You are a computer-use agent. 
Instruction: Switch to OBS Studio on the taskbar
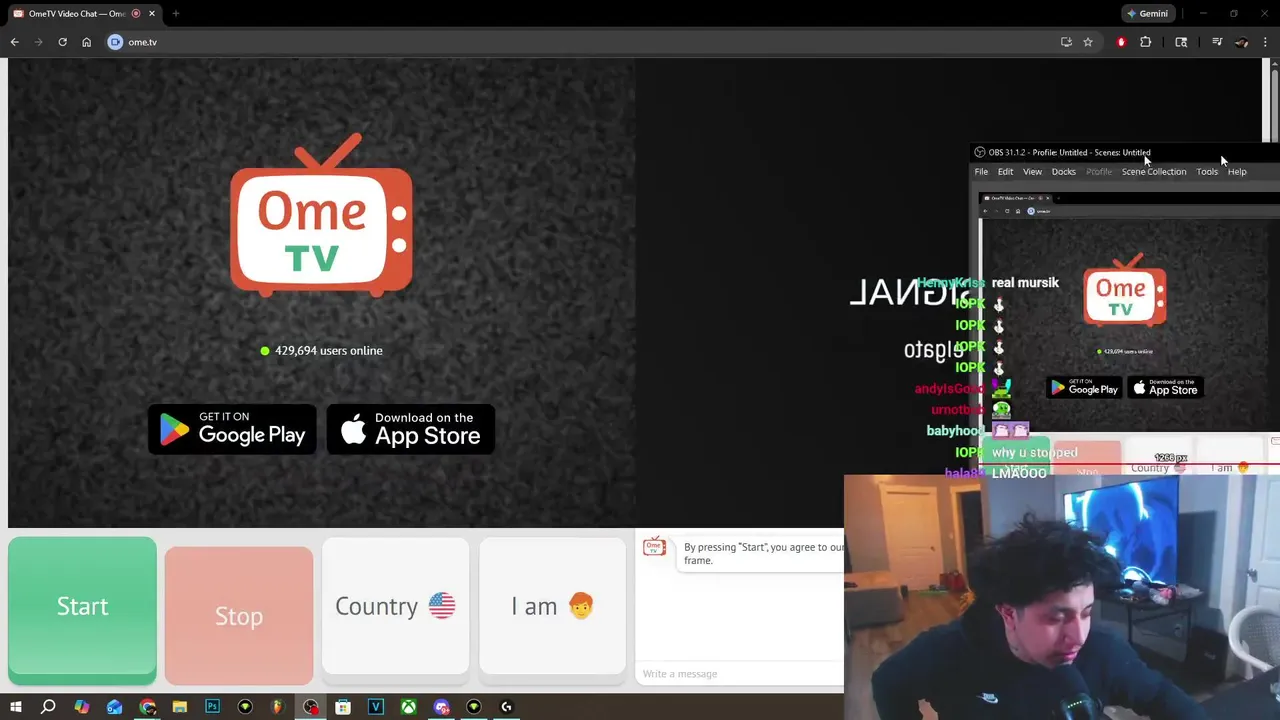(311, 707)
